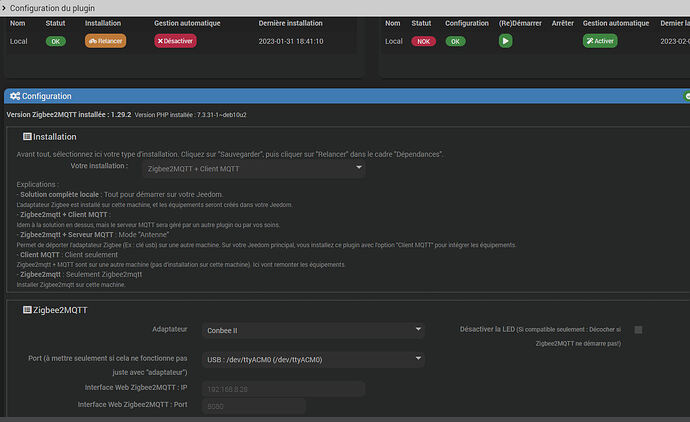Click the Zigbee2MQTT section list icon
690x422 pixels.
(x=27, y=310)
